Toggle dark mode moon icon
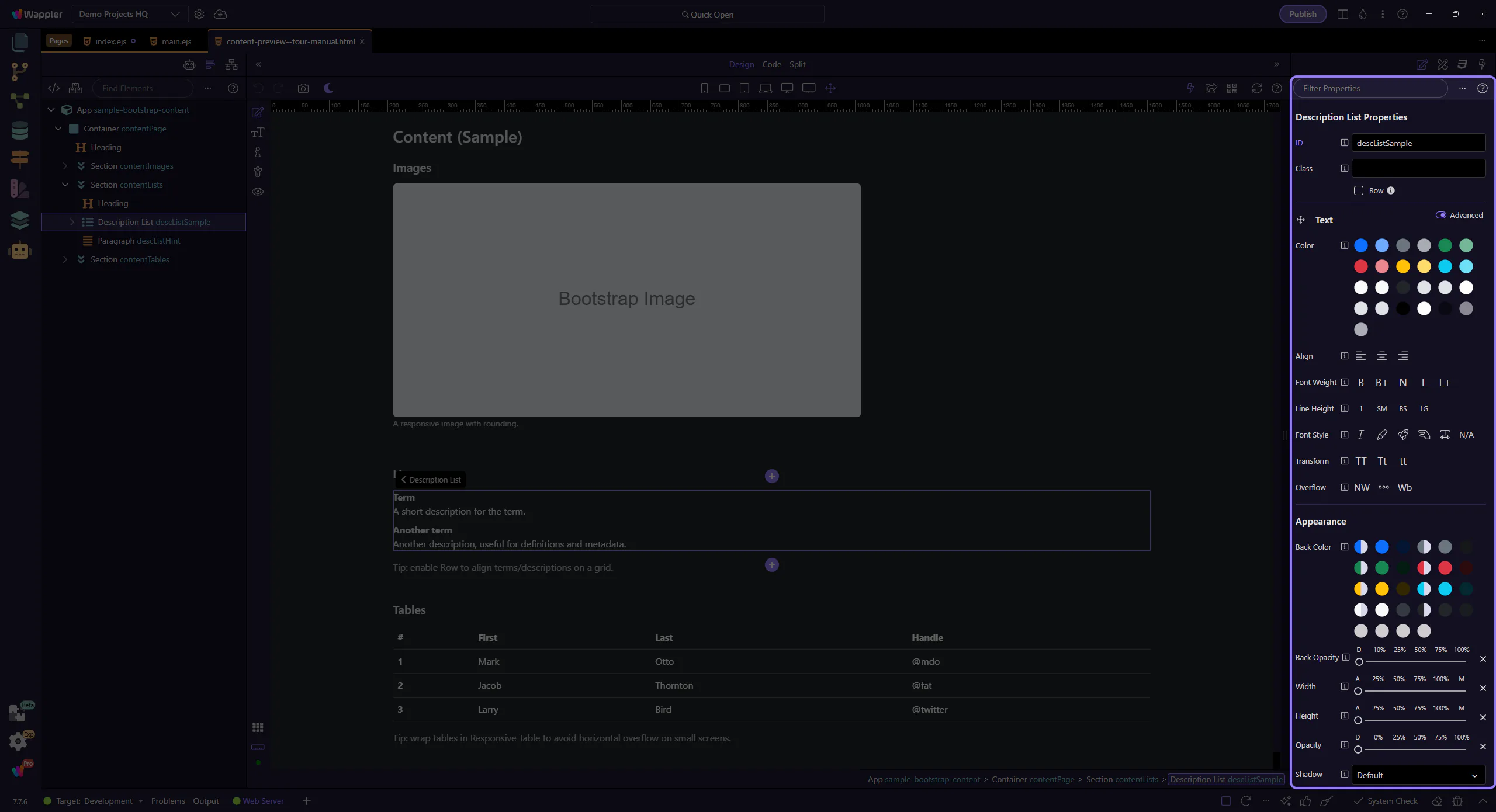The width and height of the screenshot is (1496, 812). [x=328, y=88]
